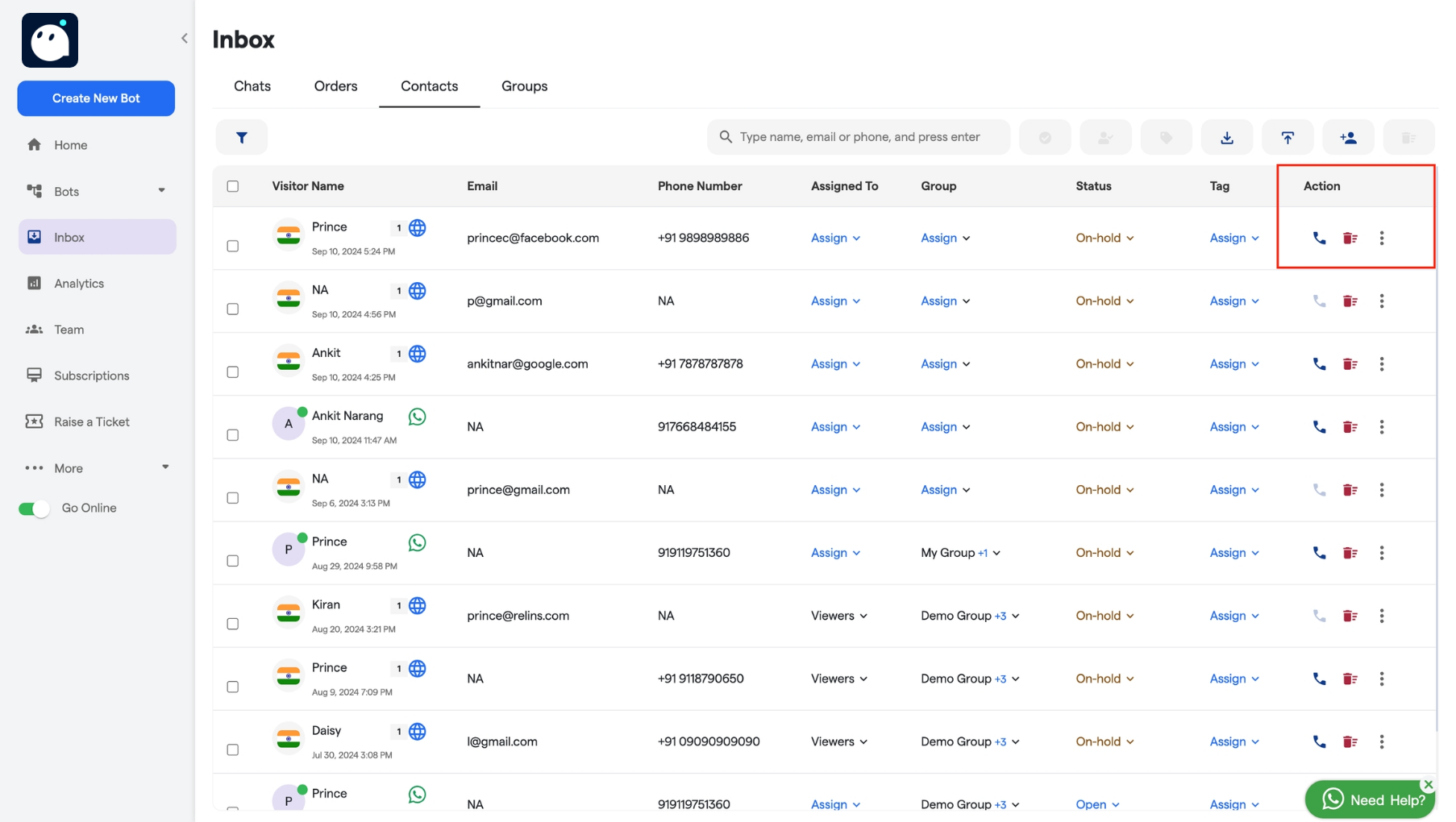Click the Create New Bot button

point(96,98)
